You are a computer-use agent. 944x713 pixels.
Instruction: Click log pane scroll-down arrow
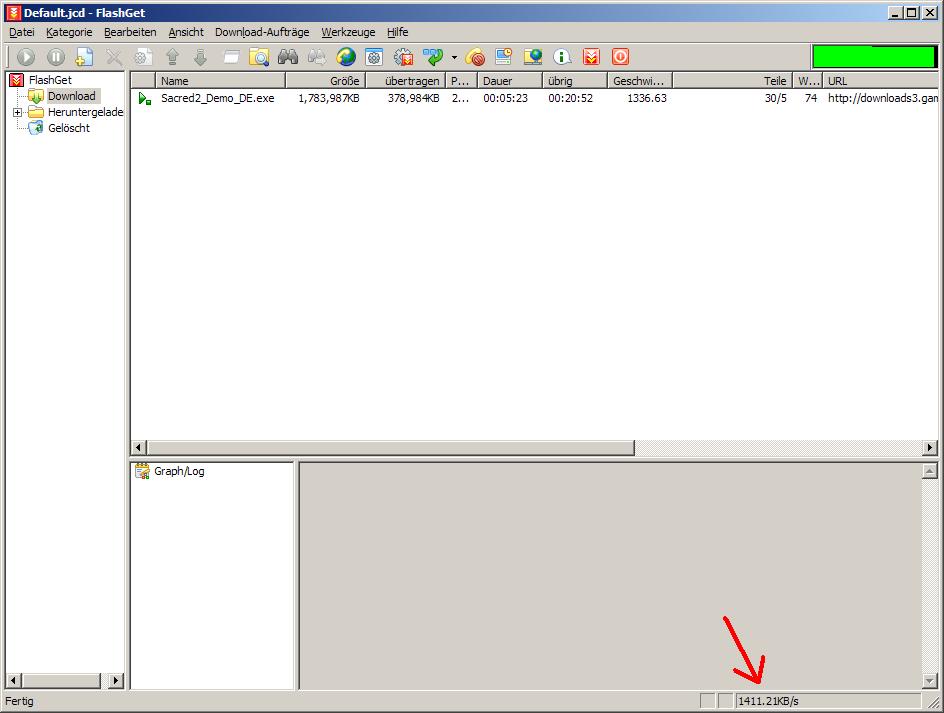[x=930, y=681]
